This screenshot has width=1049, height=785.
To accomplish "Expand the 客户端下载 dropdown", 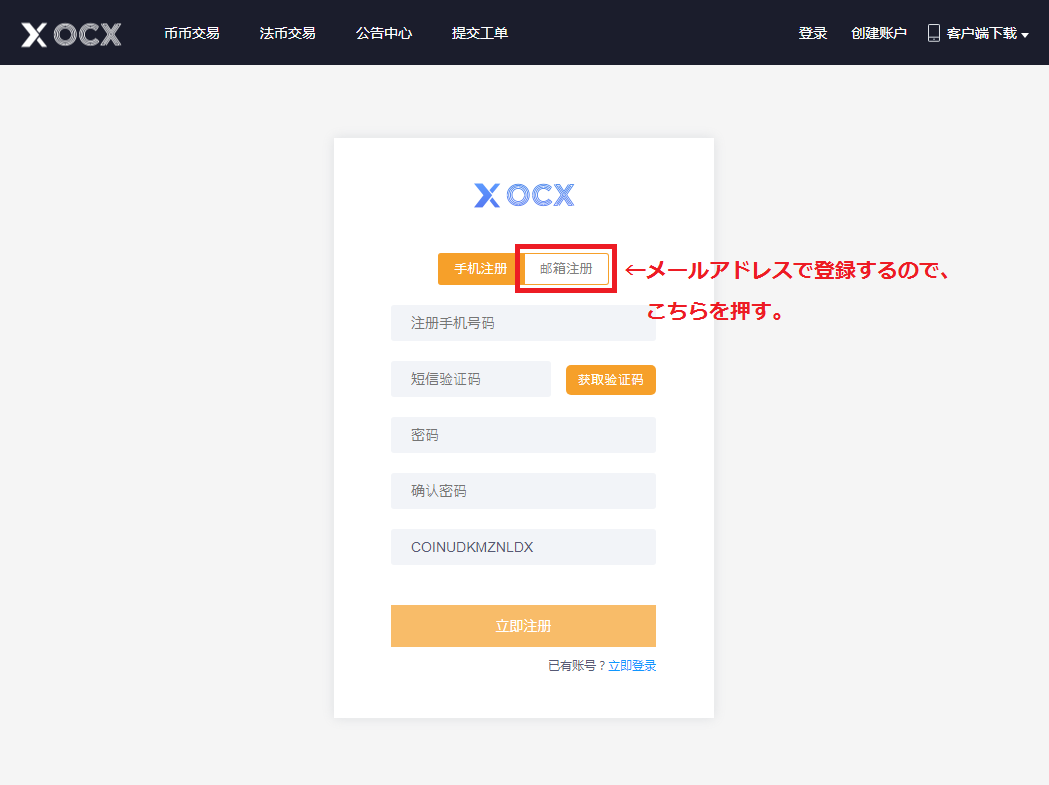I will coord(987,33).
